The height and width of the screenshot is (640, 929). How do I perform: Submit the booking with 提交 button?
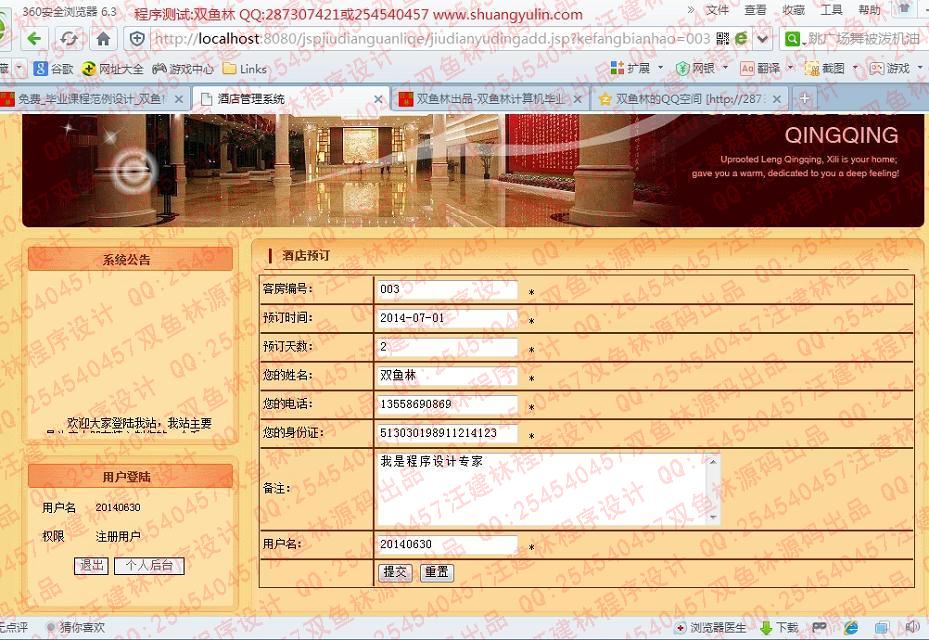click(395, 572)
